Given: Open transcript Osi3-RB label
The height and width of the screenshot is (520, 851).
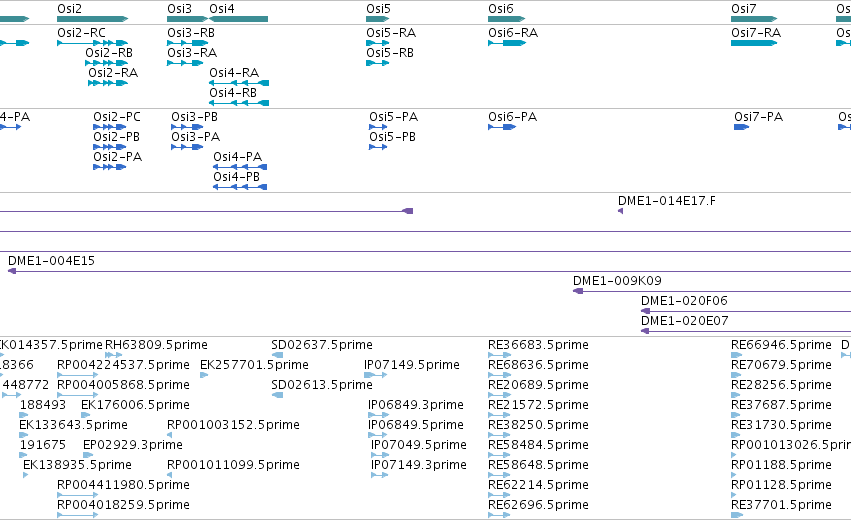Looking at the screenshot, I should pos(191,33).
